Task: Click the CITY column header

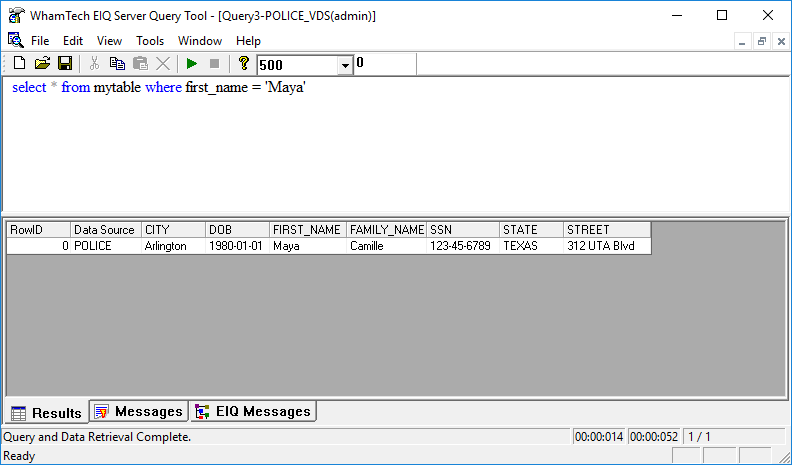Action: (x=173, y=230)
